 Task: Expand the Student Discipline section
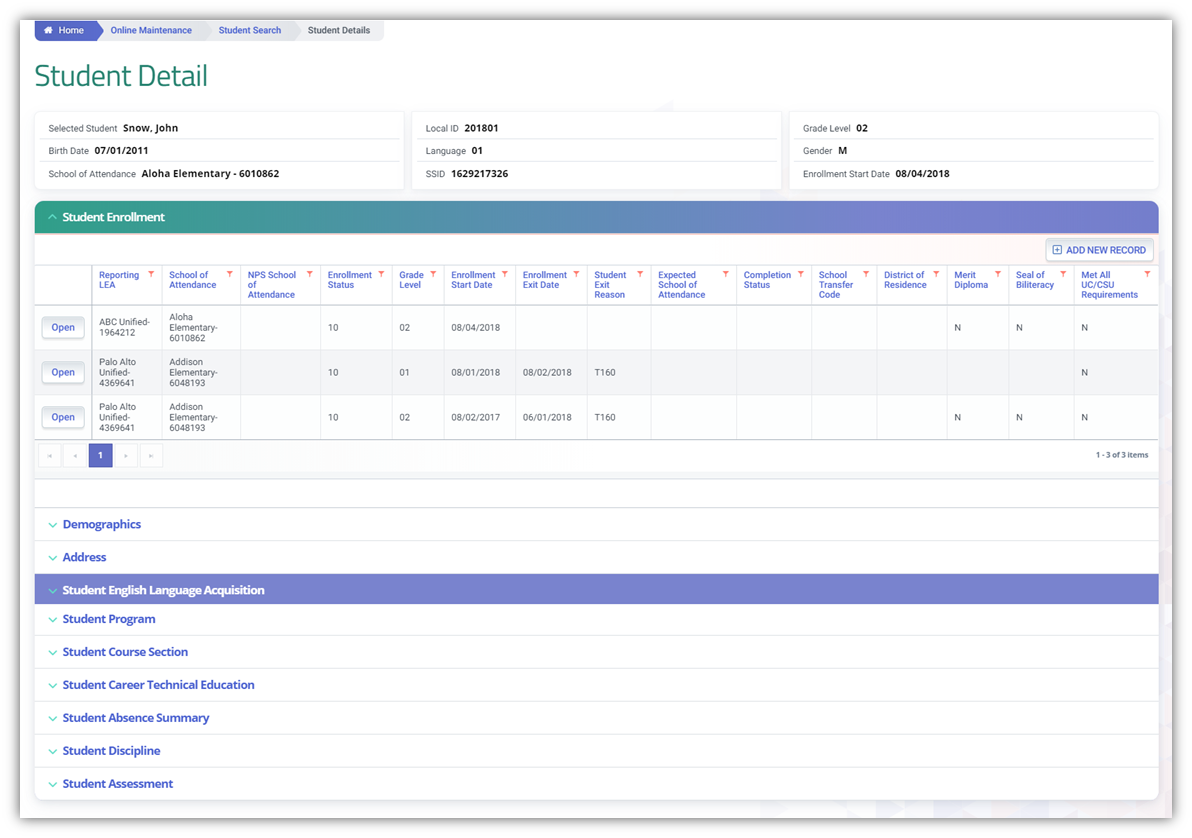pos(111,751)
